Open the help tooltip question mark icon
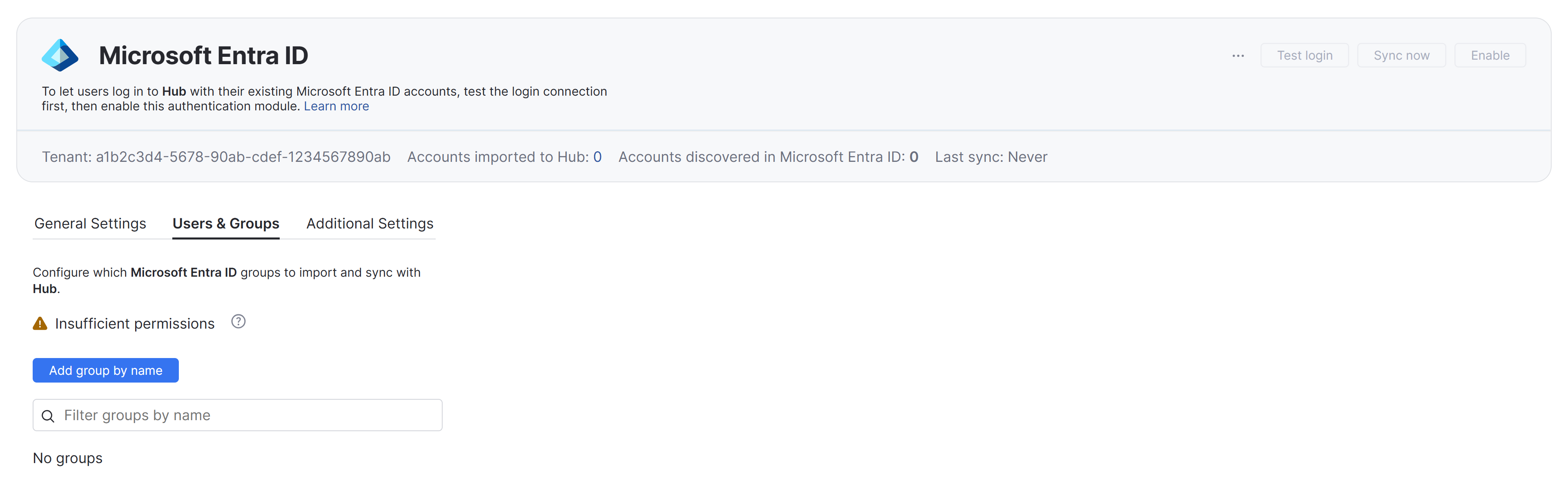Viewport: 1568px width, 497px height. pyautogui.click(x=238, y=322)
